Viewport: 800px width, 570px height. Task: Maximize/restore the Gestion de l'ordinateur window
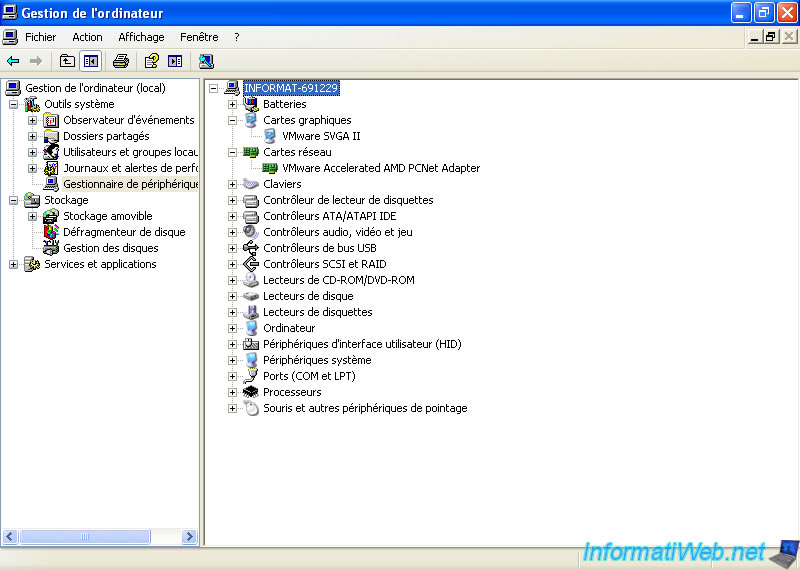(x=764, y=13)
